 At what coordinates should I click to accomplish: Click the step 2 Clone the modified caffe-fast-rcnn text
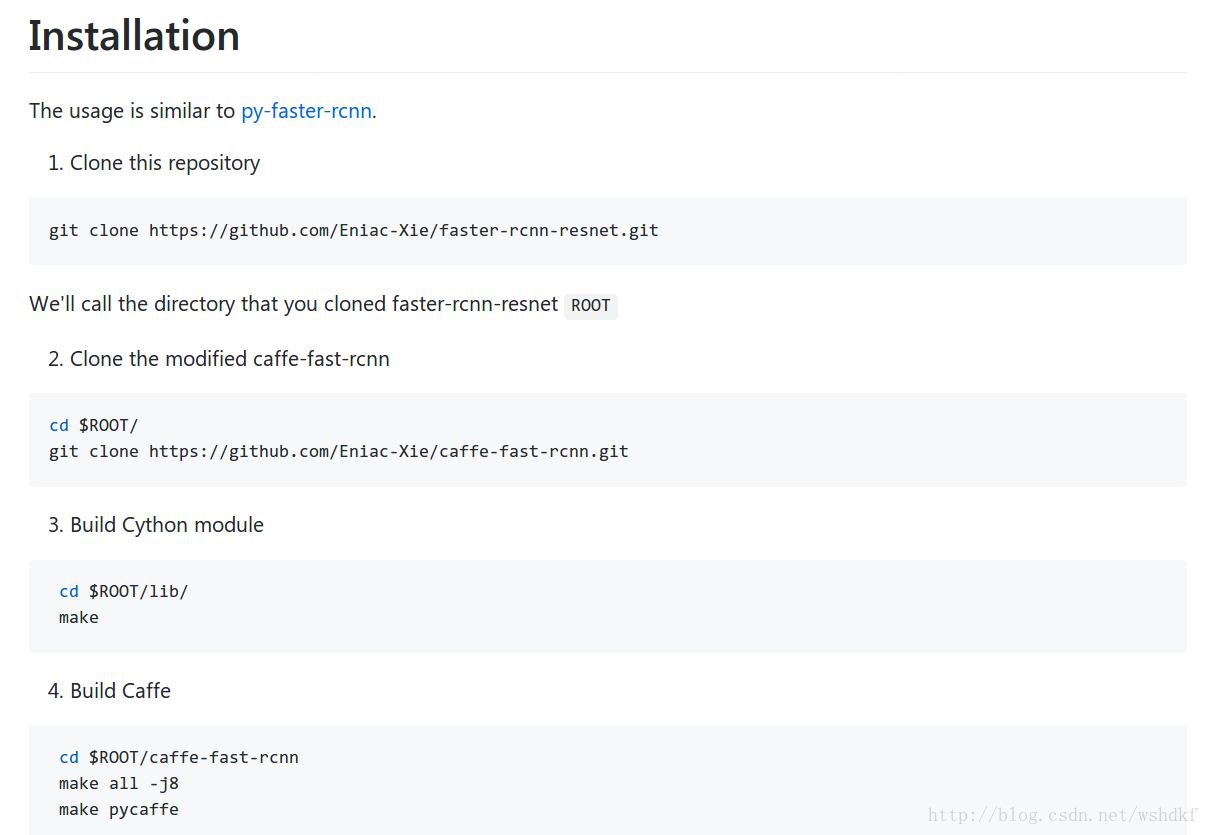pos(219,359)
